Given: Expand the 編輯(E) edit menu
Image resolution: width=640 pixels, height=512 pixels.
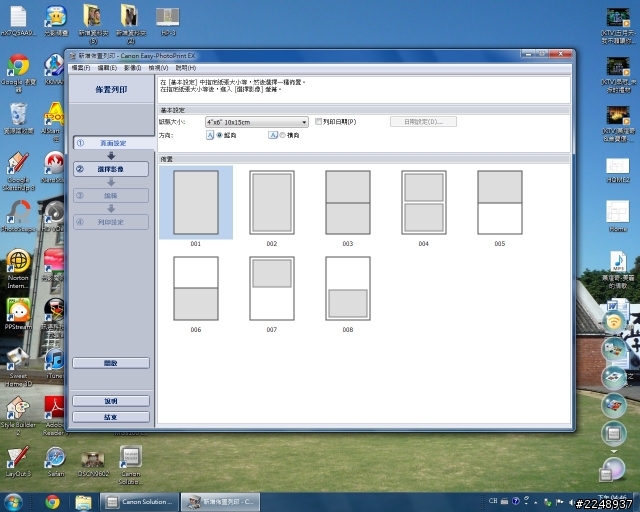Looking at the screenshot, I should coord(107,67).
